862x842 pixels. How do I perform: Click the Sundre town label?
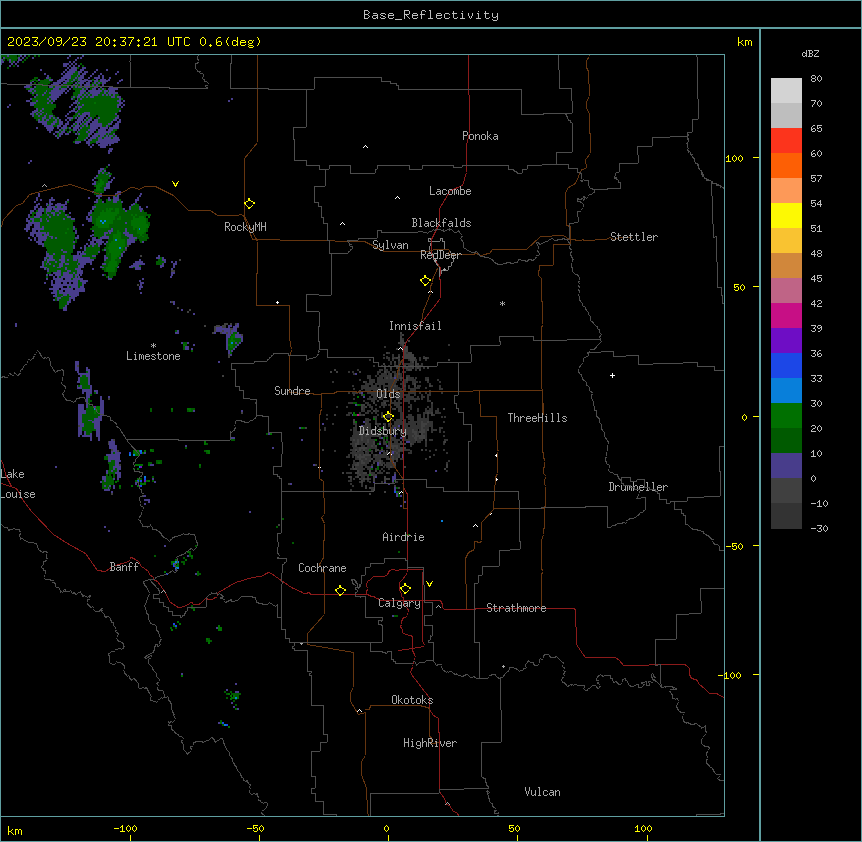click(x=292, y=391)
